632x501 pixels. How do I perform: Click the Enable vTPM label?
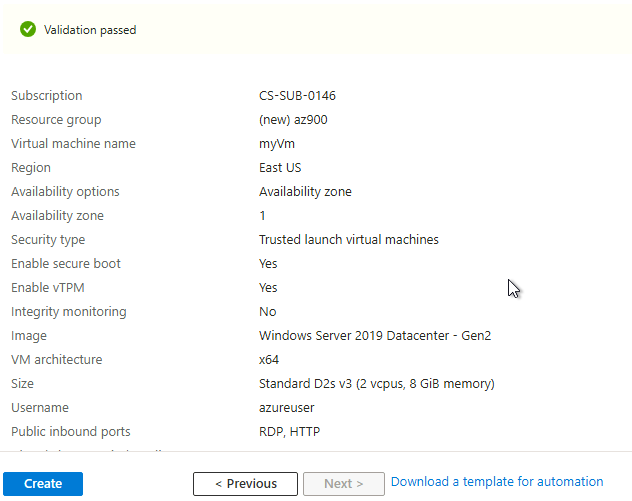pos(46,288)
